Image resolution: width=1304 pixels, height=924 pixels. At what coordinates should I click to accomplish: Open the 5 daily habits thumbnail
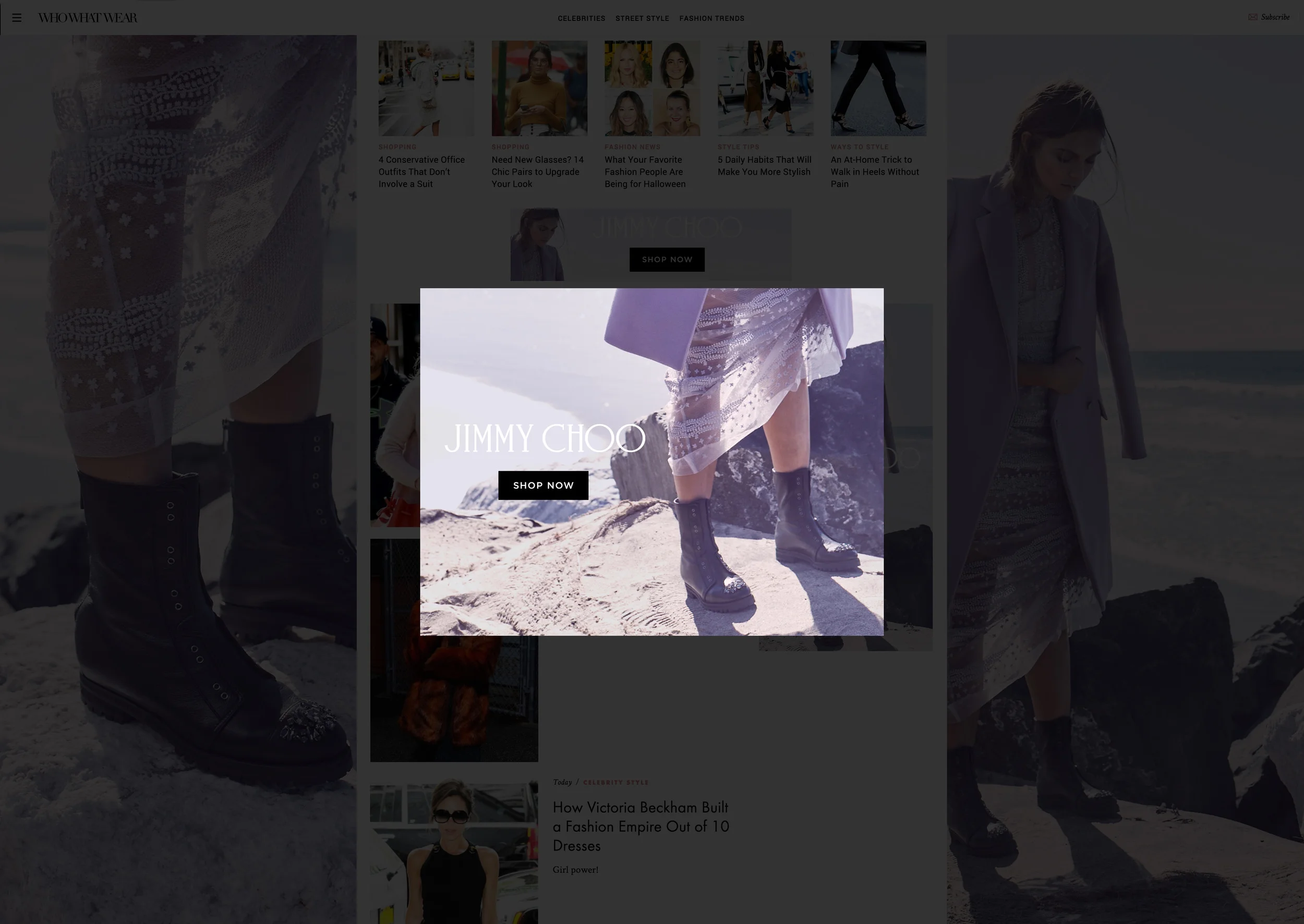point(766,88)
